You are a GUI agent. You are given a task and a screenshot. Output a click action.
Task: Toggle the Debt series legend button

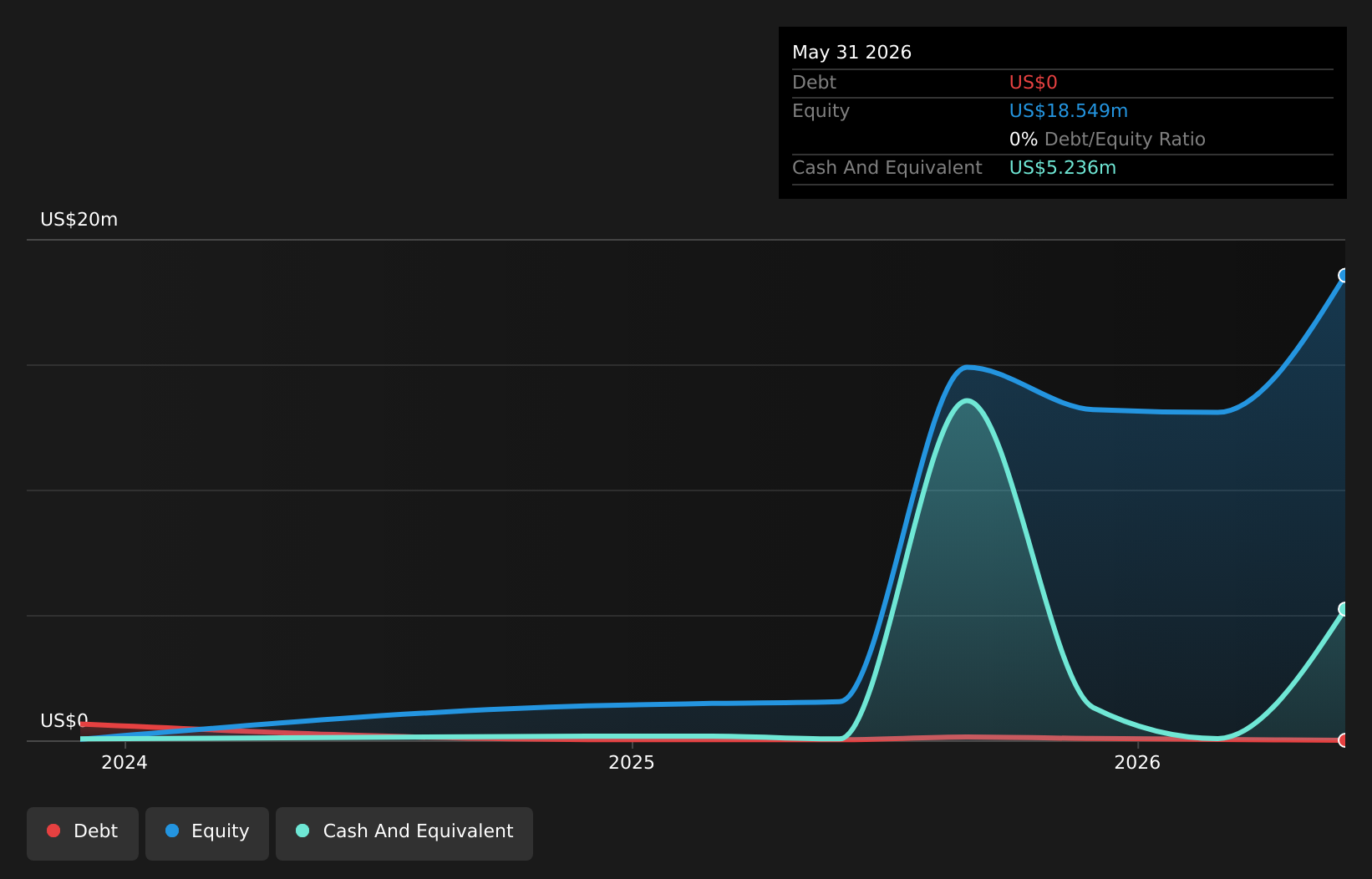point(83,834)
